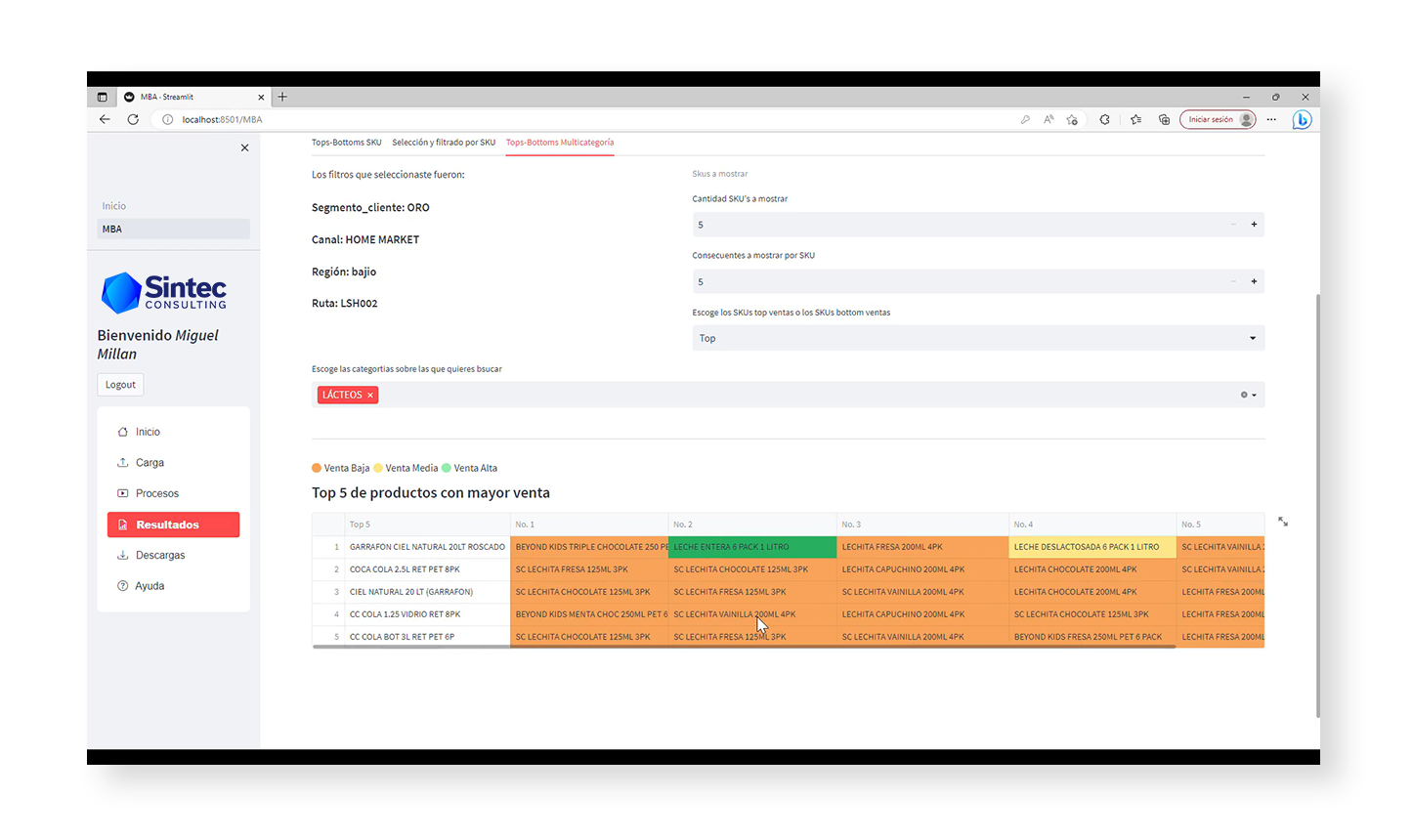The image size is (1413, 840).
Task: Select the GARRAFON CIEL NATURAL 20LT ROSCADO cell
Action: point(427,547)
